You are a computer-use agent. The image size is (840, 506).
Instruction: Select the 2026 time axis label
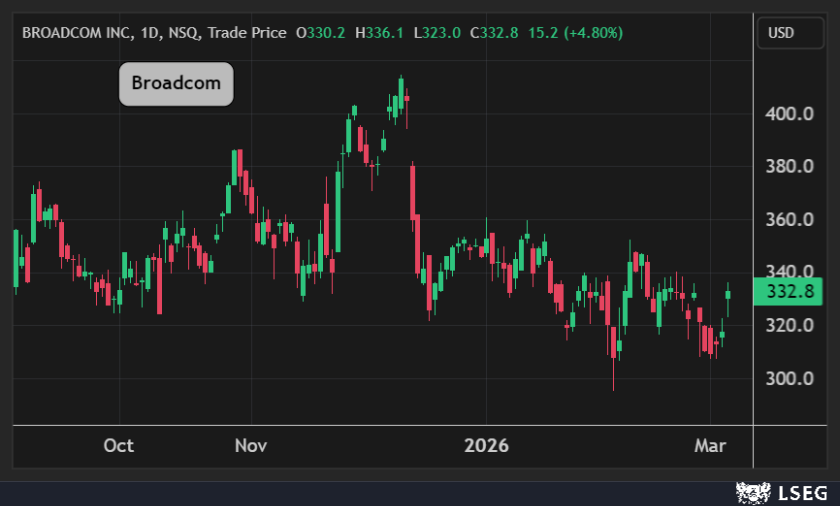click(x=485, y=445)
